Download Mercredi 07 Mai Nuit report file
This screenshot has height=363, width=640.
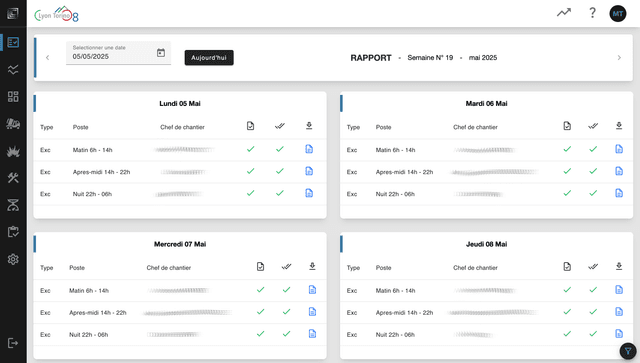point(312,334)
